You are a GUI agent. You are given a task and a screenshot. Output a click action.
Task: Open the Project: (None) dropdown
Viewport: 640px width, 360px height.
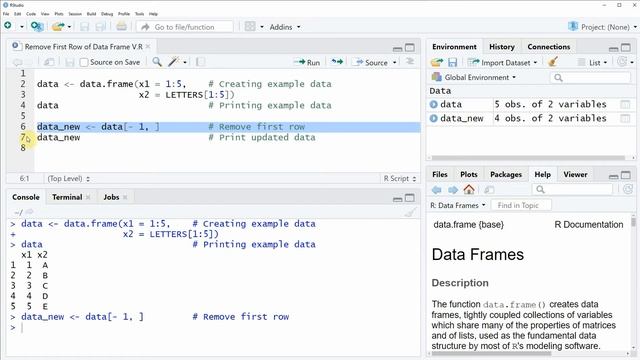tap(602, 27)
